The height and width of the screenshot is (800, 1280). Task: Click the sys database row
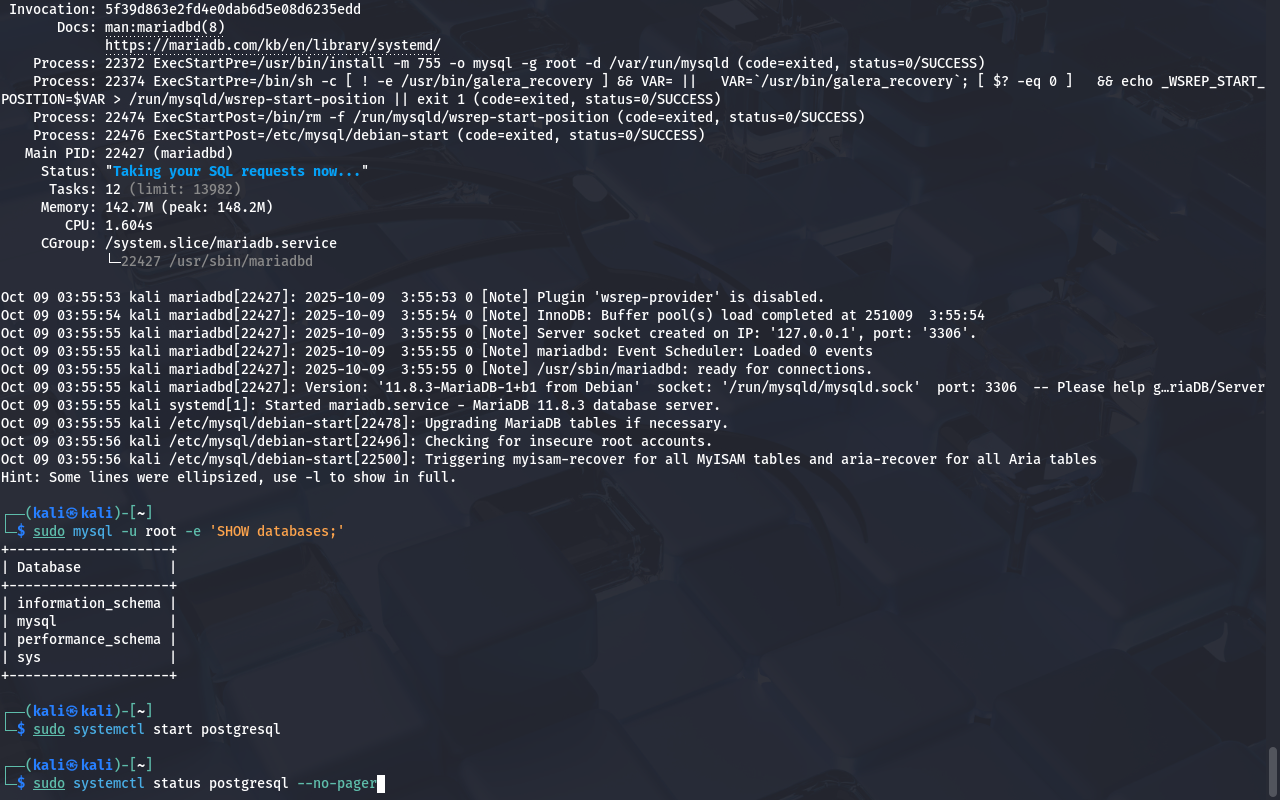coord(29,657)
